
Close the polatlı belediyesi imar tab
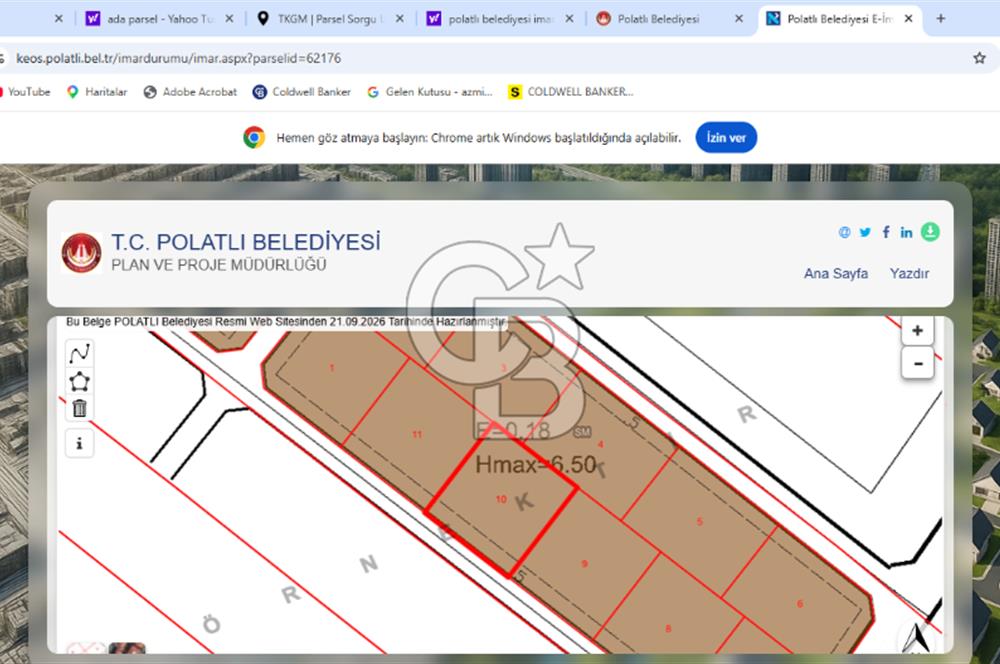569,19
